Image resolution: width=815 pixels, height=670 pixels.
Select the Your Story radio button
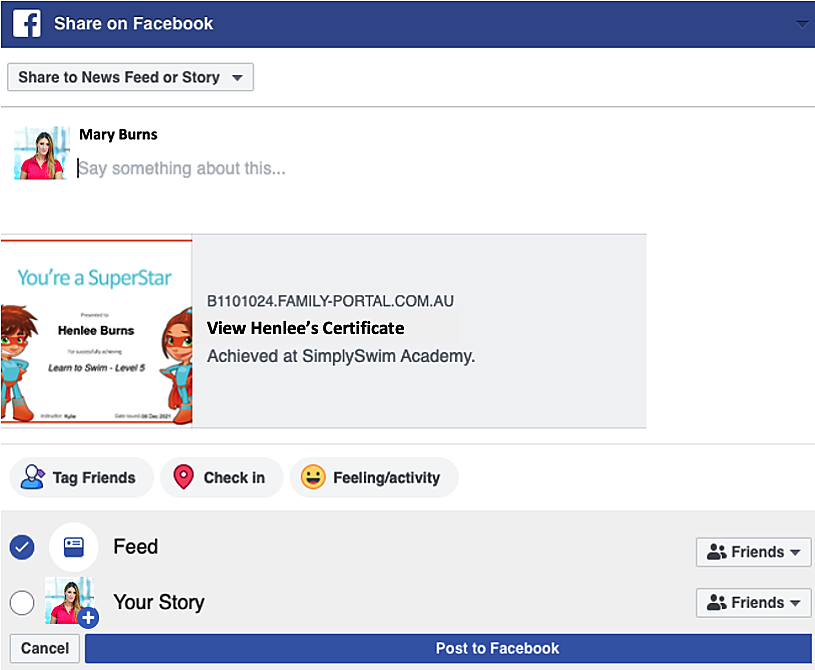pyautogui.click(x=22, y=603)
